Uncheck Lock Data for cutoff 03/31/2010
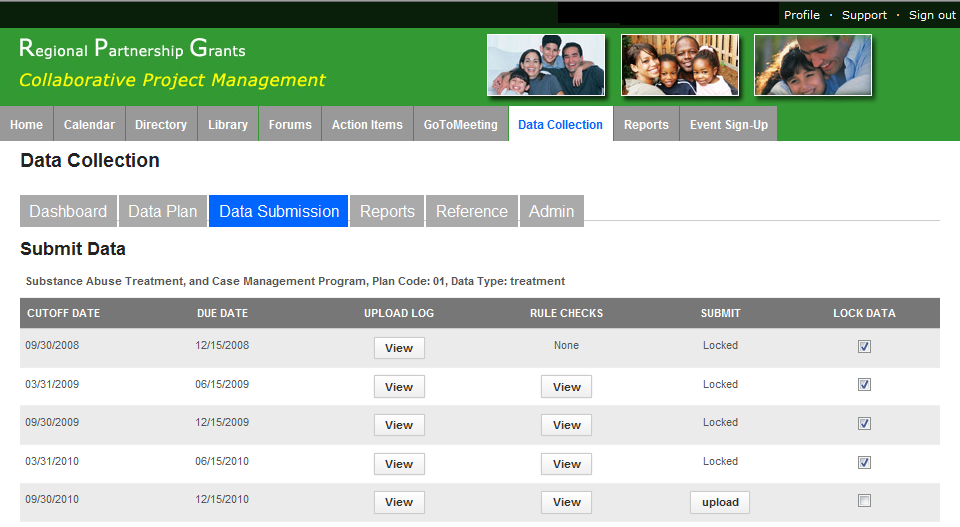The width and height of the screenshot is (960, 527). [864, 462]
